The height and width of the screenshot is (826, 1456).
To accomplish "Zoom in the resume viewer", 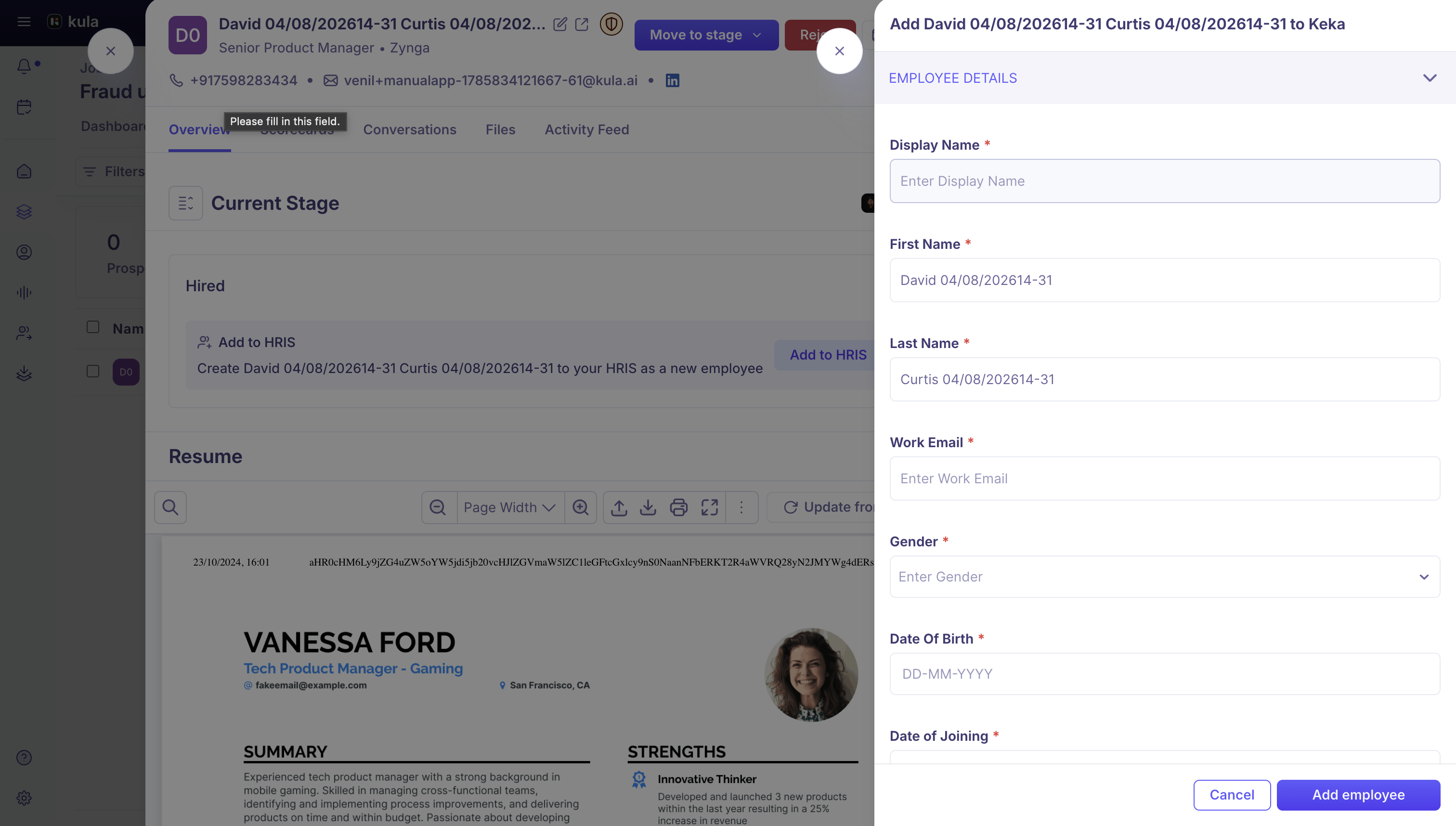I will [581, 507].
